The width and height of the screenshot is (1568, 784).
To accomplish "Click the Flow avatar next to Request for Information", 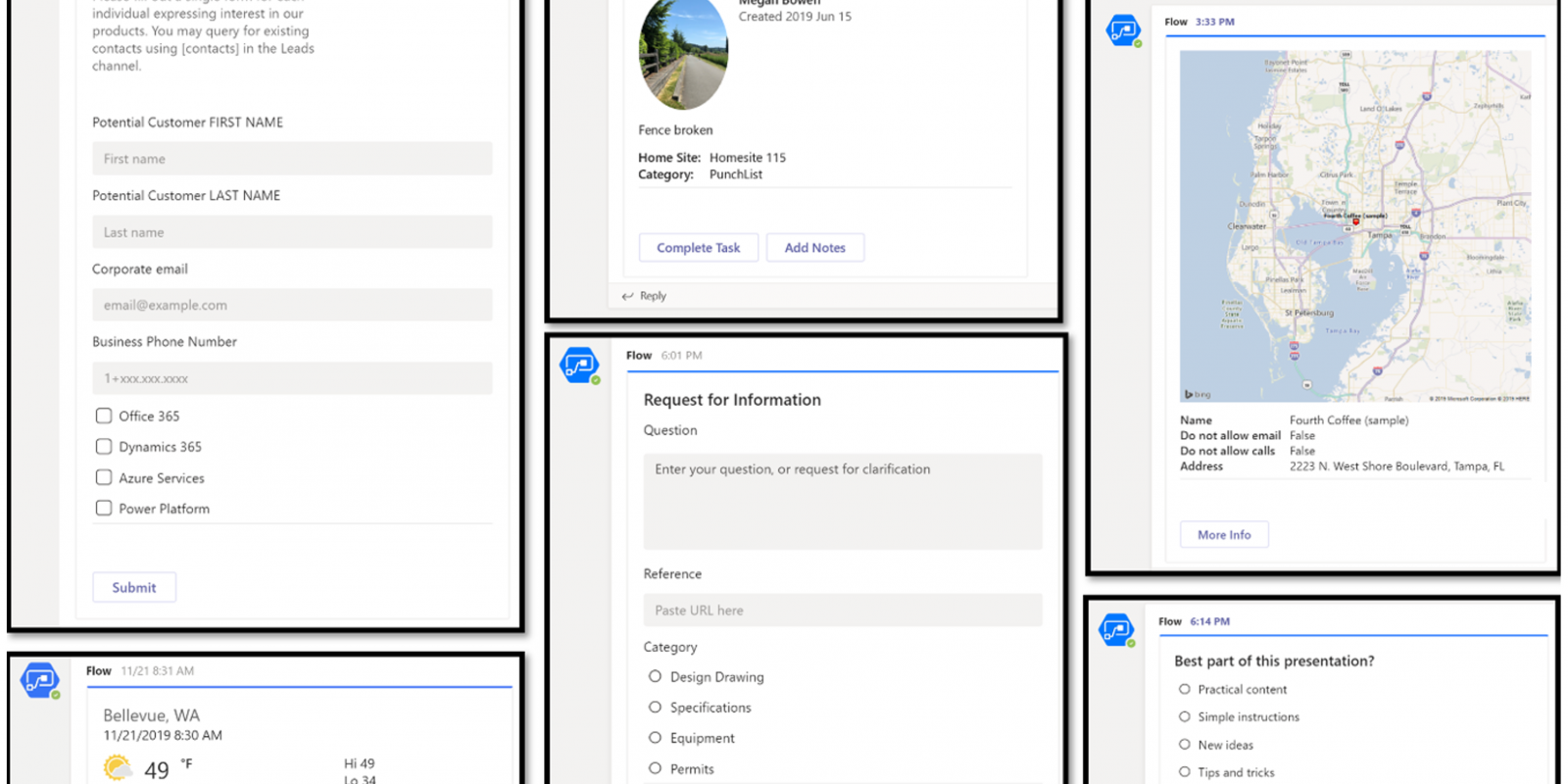I will (x=579, y=366).
